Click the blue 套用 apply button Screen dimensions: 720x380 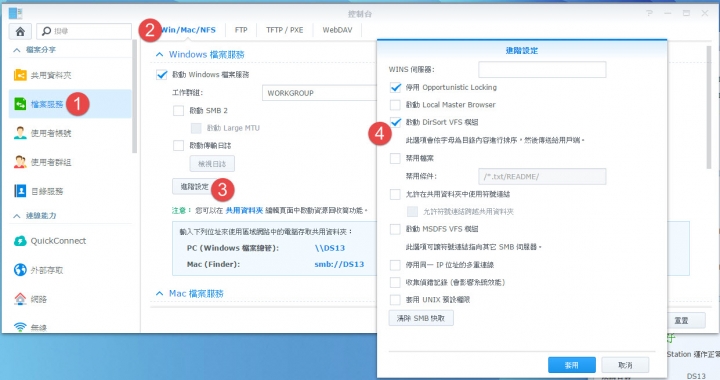click(572, 365)
